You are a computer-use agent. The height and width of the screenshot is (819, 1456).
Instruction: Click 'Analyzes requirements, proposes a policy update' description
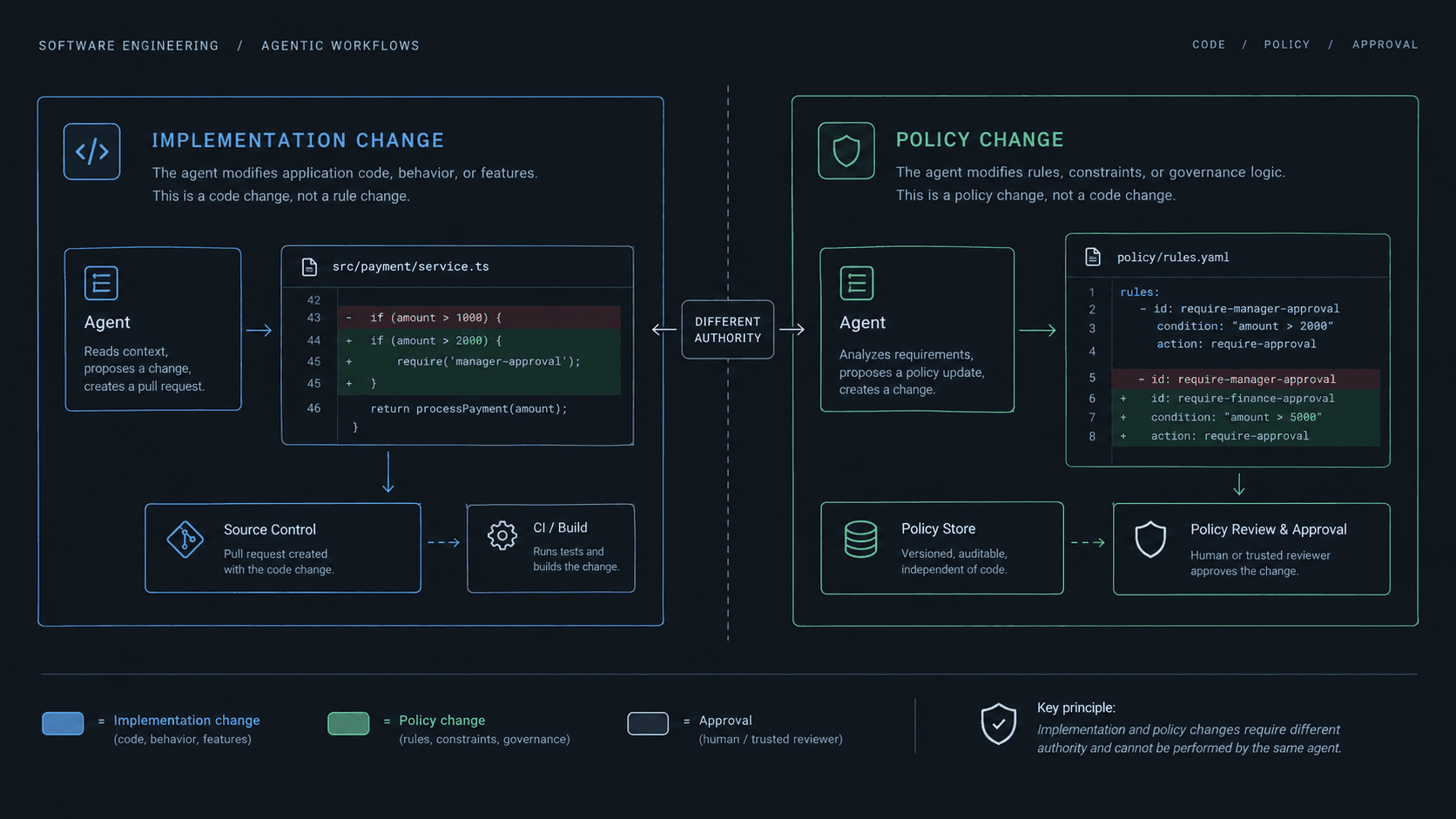(x=912, y=372)
